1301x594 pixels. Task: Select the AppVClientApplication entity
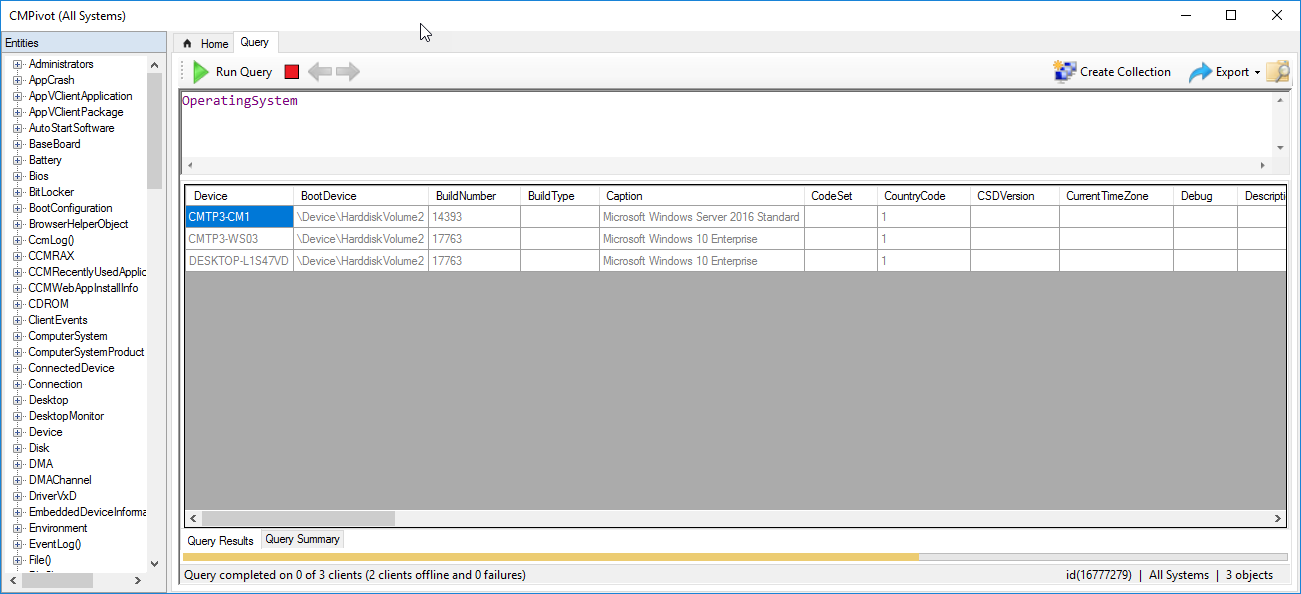[80, 96]
